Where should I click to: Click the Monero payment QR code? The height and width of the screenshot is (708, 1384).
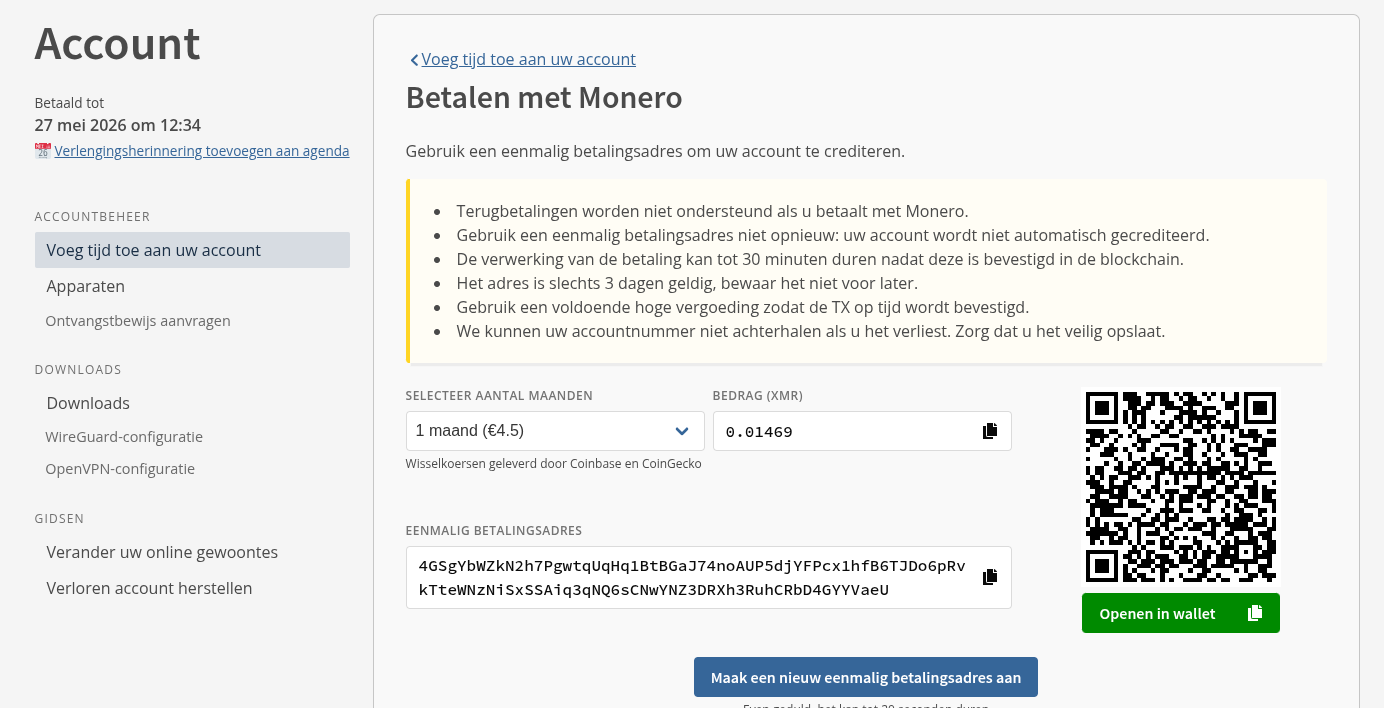tap(1180, 486)
